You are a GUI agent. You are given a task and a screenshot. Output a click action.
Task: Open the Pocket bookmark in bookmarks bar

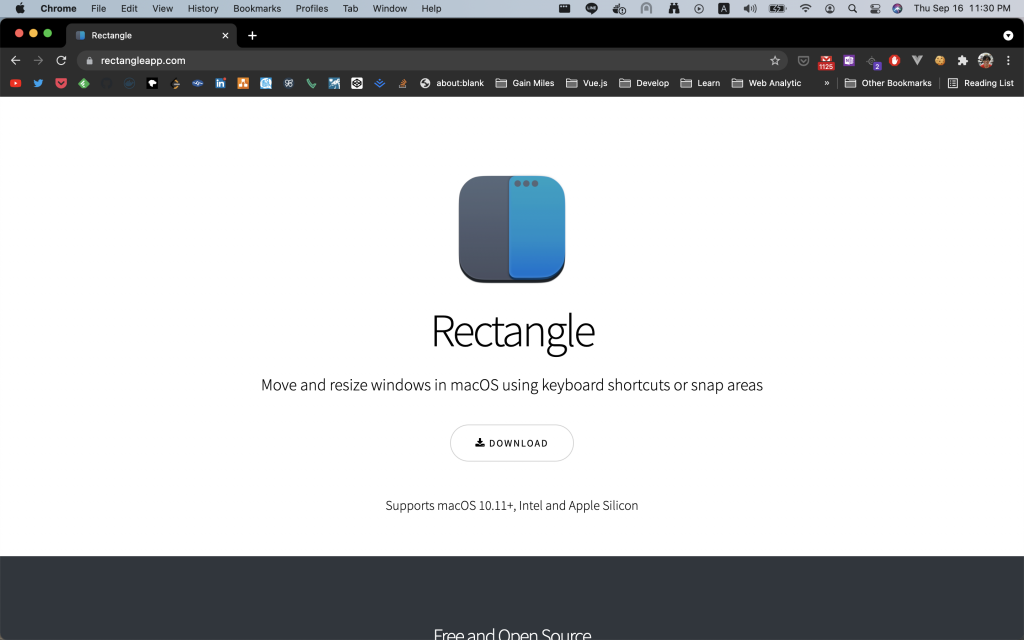[x=61, y=83]
